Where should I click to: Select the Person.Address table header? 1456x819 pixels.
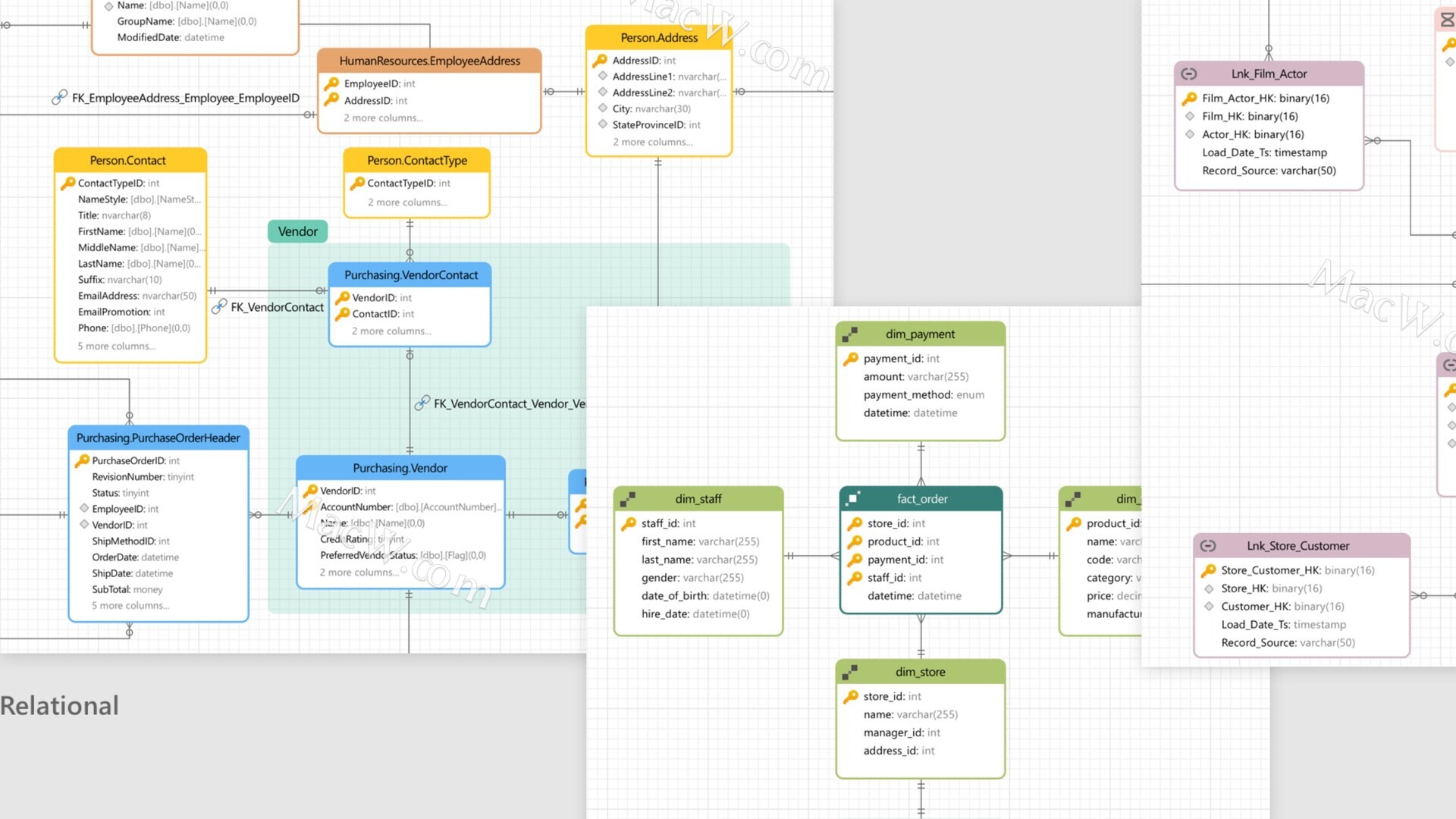(659, 38)
